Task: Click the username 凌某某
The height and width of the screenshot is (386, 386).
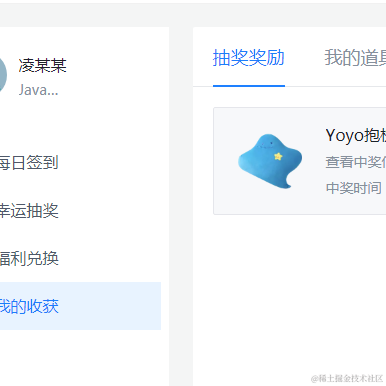Action: tap(43, 65)
